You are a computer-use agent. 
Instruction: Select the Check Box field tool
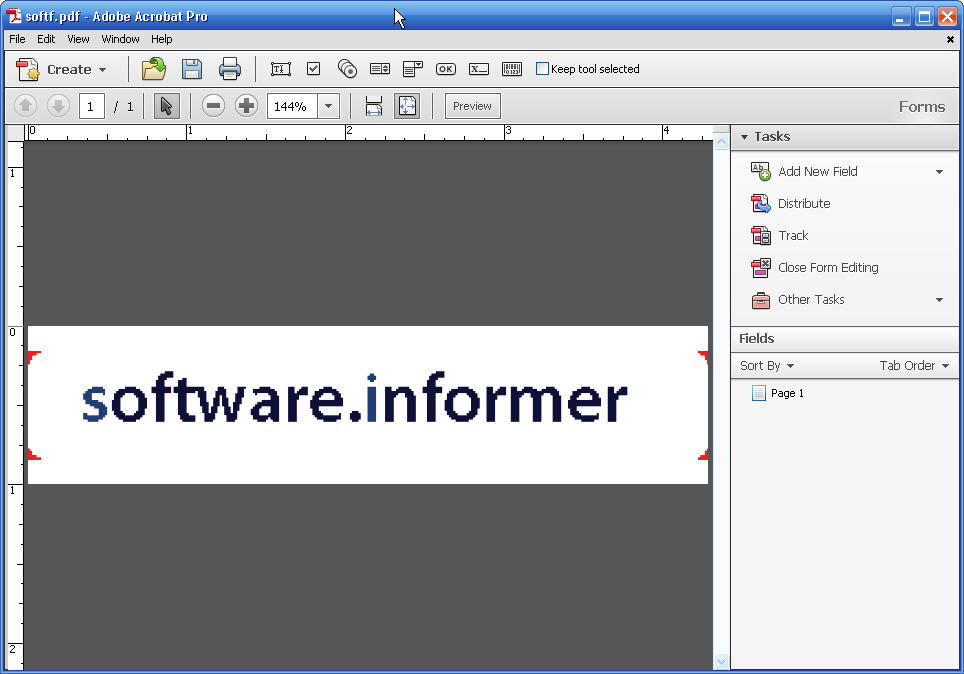click(314, 68)
